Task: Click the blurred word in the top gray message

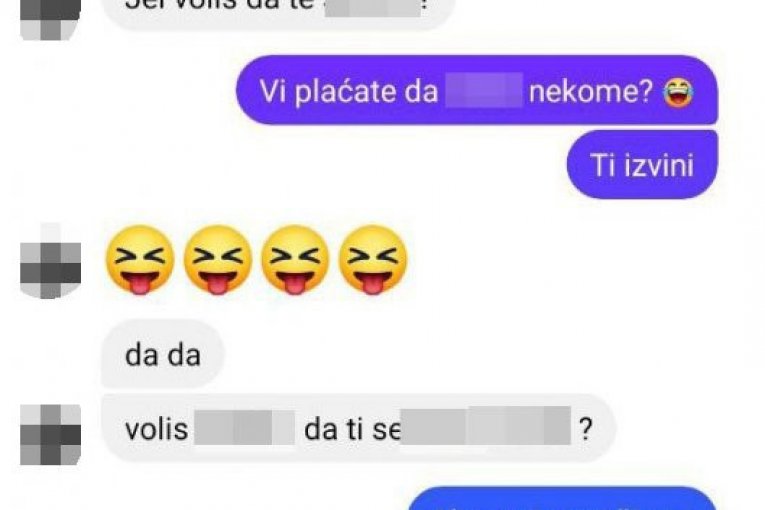Action: pyautogui.click(x=373, y=8)
